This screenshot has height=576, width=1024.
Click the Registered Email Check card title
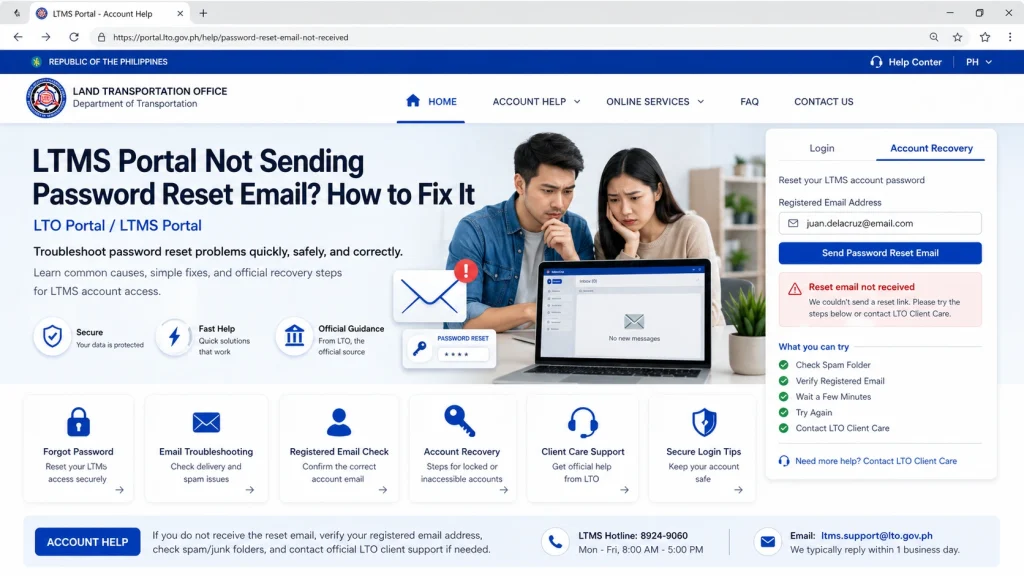(x=339, y=452)
